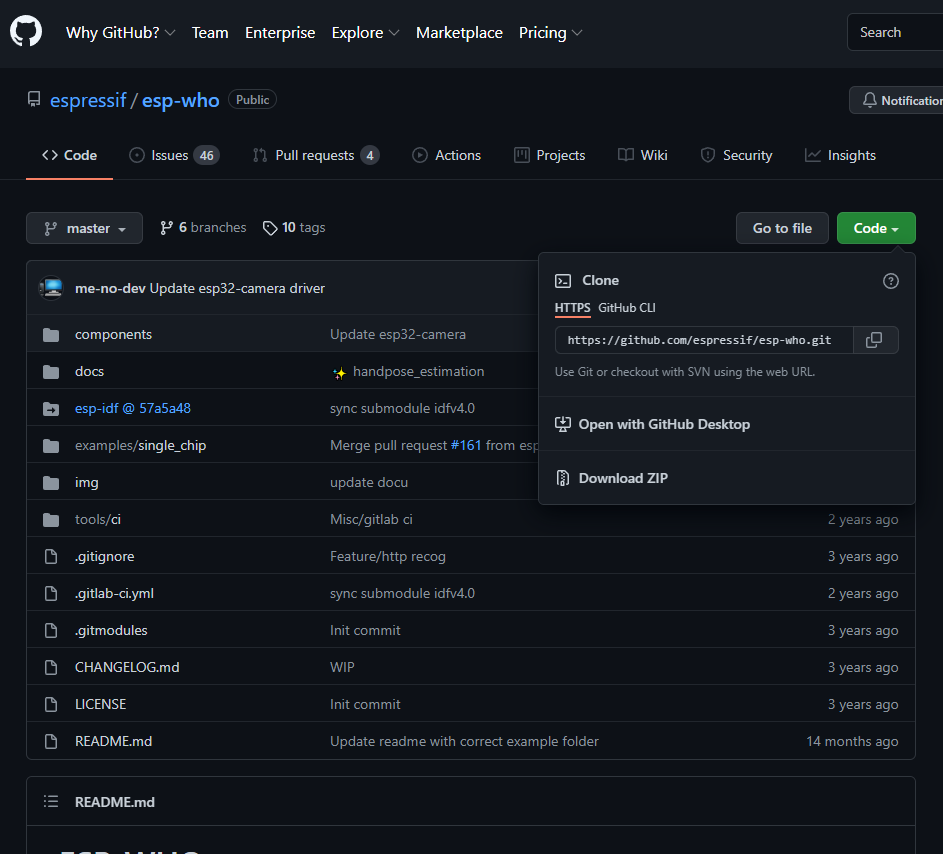Open the Marketplace page
Screen dimensions: 943x854
tap(459, 32)
